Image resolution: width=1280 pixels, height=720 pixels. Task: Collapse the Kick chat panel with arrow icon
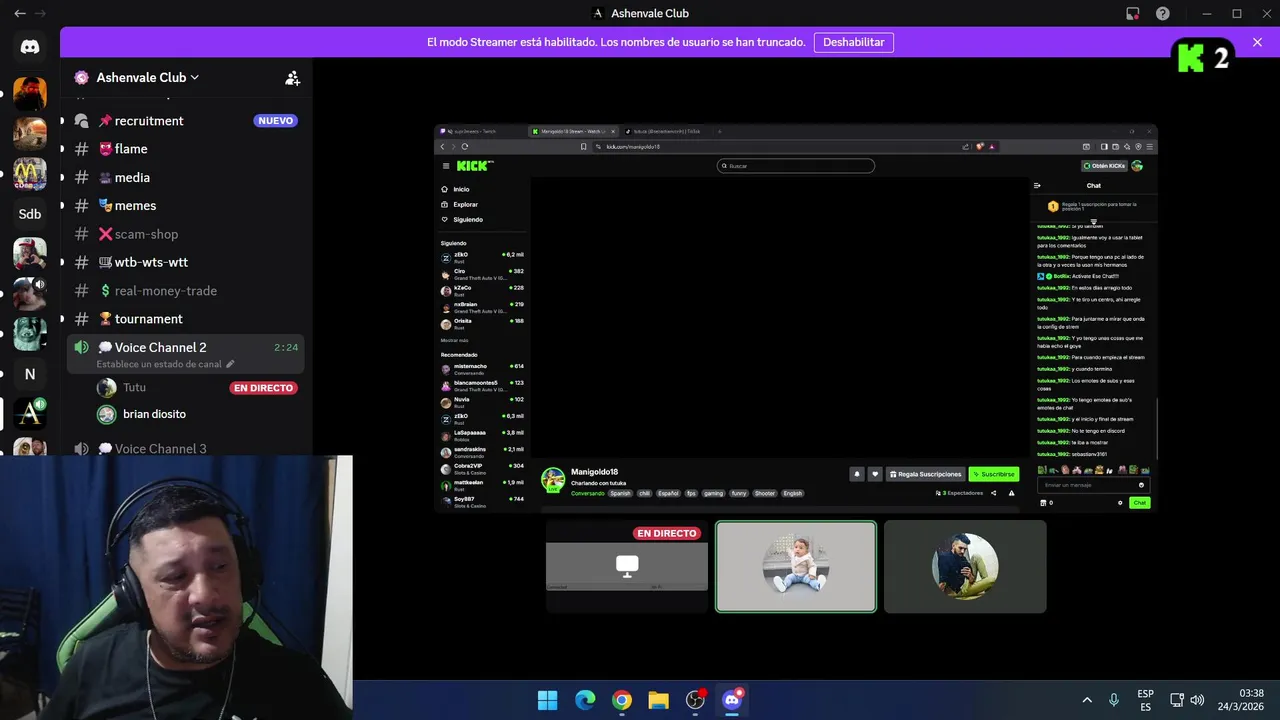tap(1037, 185)
